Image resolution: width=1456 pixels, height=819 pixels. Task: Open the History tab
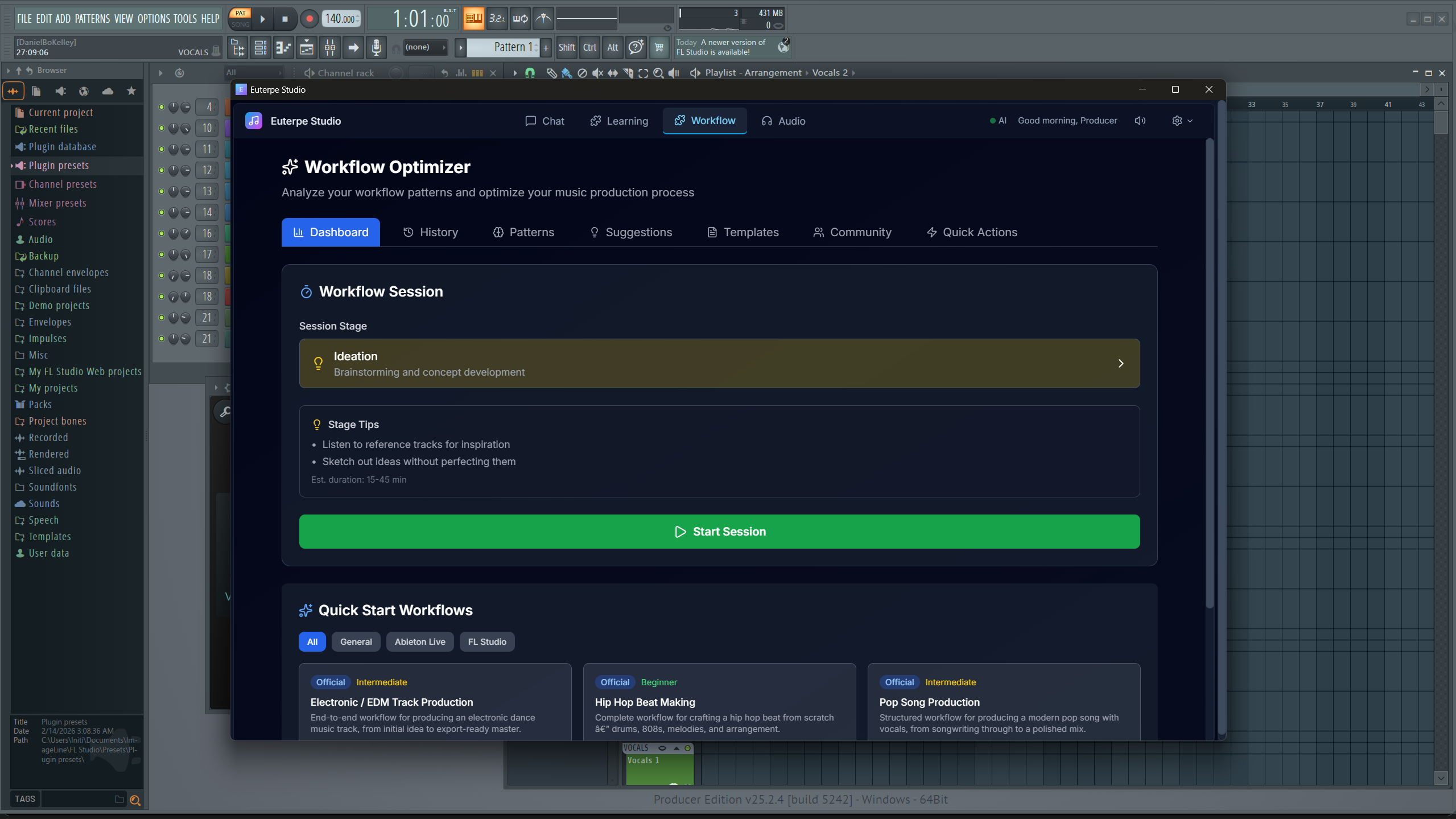coord(431,232)
